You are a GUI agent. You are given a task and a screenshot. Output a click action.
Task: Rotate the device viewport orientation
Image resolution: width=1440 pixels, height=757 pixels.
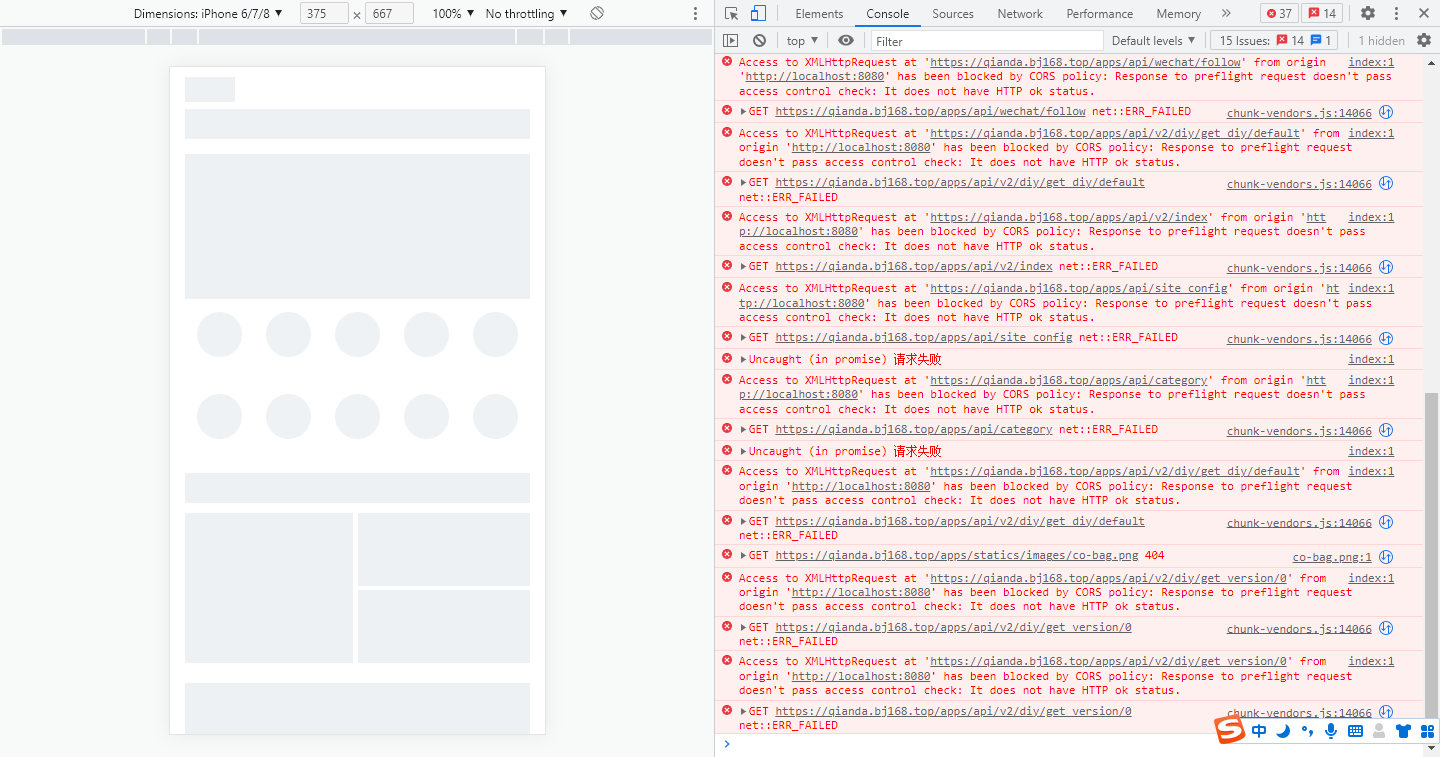click(597, 13)
